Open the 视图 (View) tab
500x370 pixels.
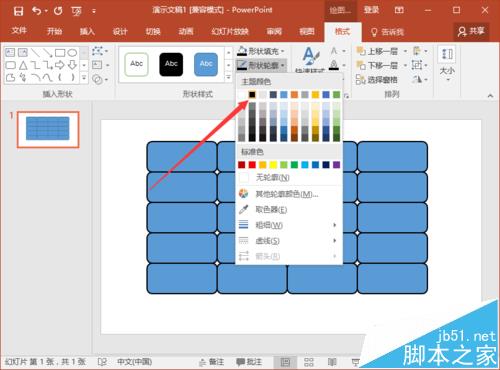click(x=307, y=31)
